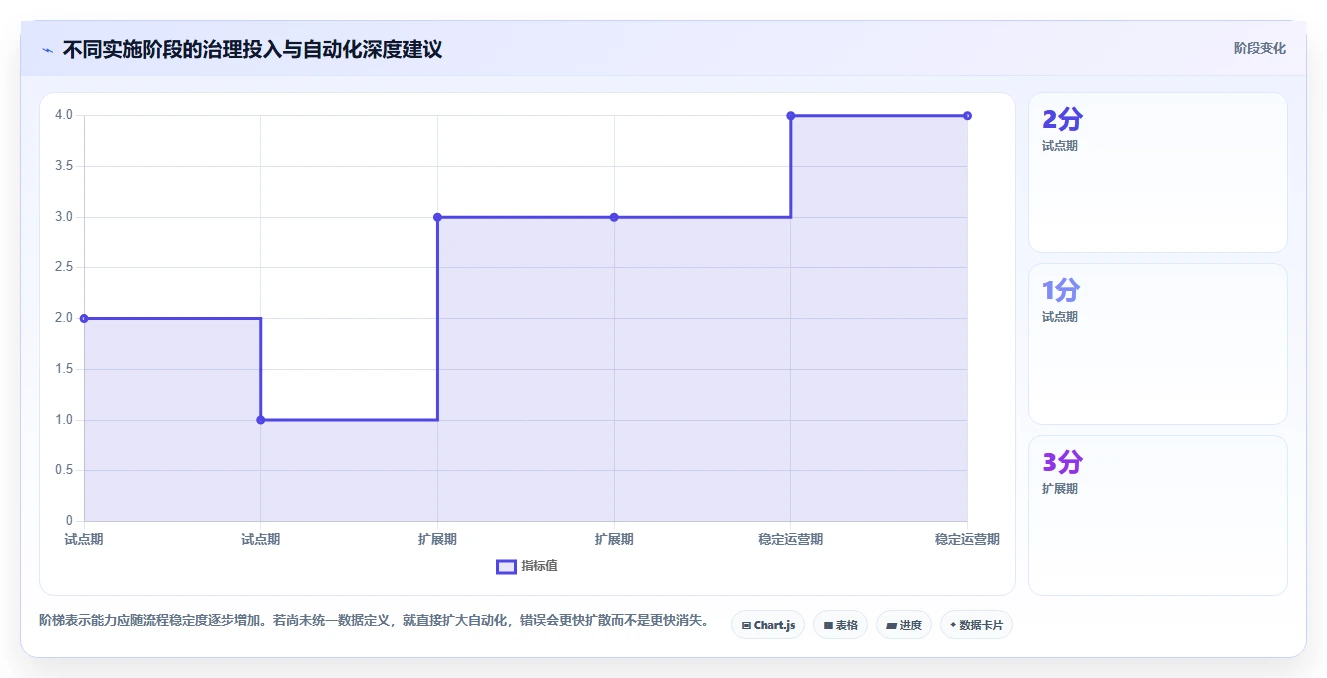Select the 表格 tag
The image size is (1327, 678).
pos(840,625)
